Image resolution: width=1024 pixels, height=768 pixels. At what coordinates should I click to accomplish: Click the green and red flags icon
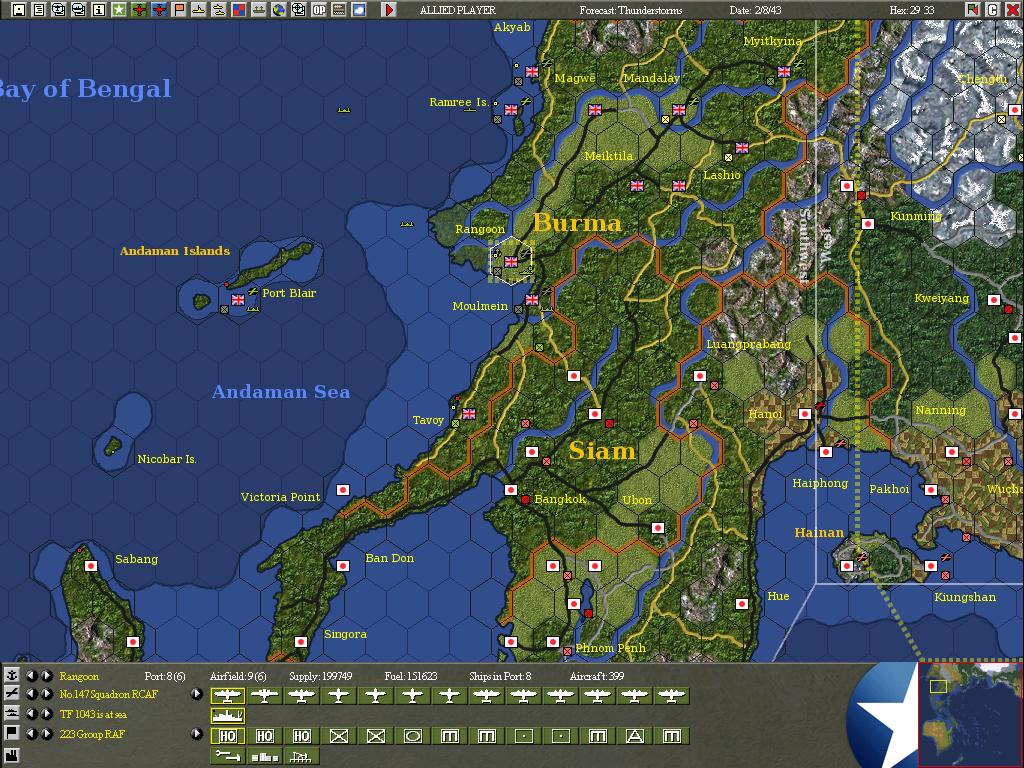coord(972,10)
